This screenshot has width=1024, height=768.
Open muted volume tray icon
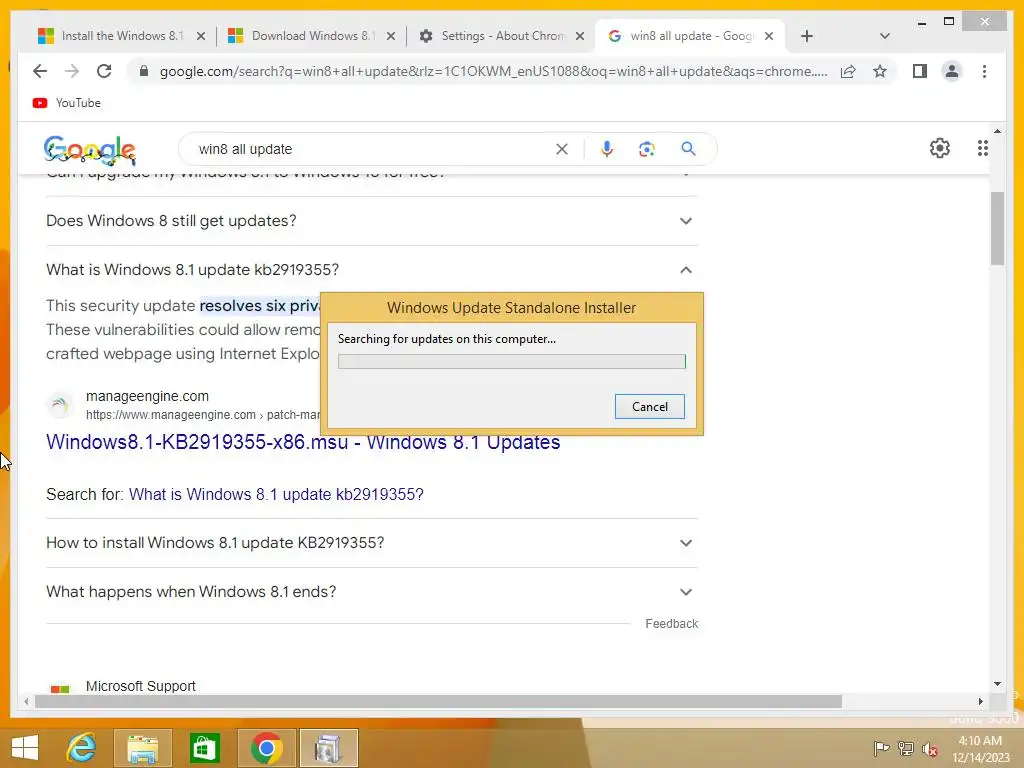(930, 749)
